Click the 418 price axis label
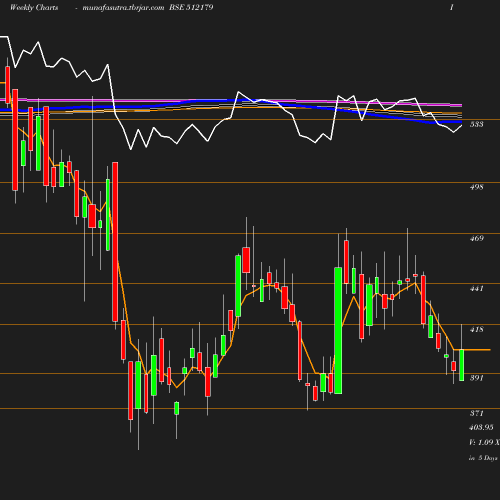500x500 pixels. [x=476, y=329]
